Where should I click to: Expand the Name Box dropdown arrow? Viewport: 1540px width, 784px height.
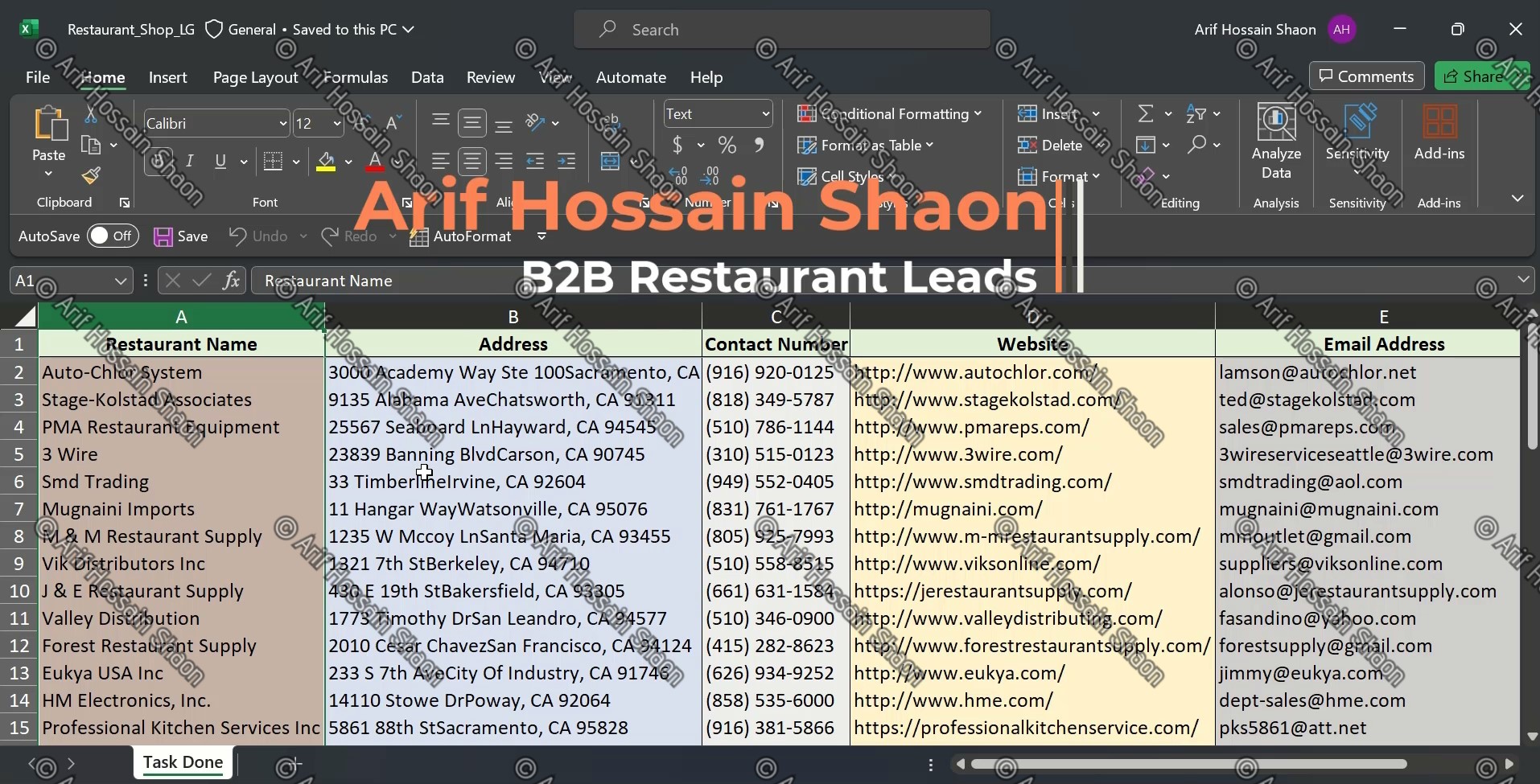click(x=120, y=281)
